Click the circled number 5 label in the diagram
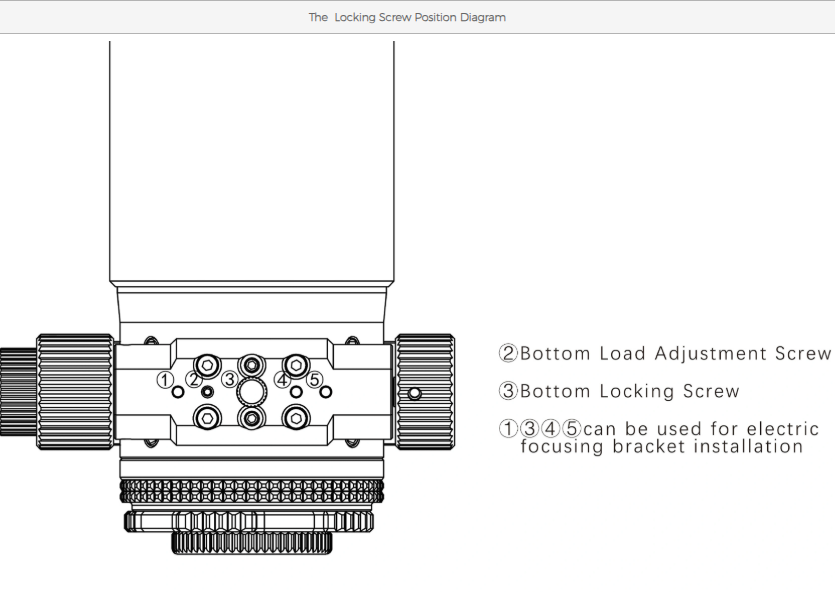 pyautogui.click(x=314, y=379)
